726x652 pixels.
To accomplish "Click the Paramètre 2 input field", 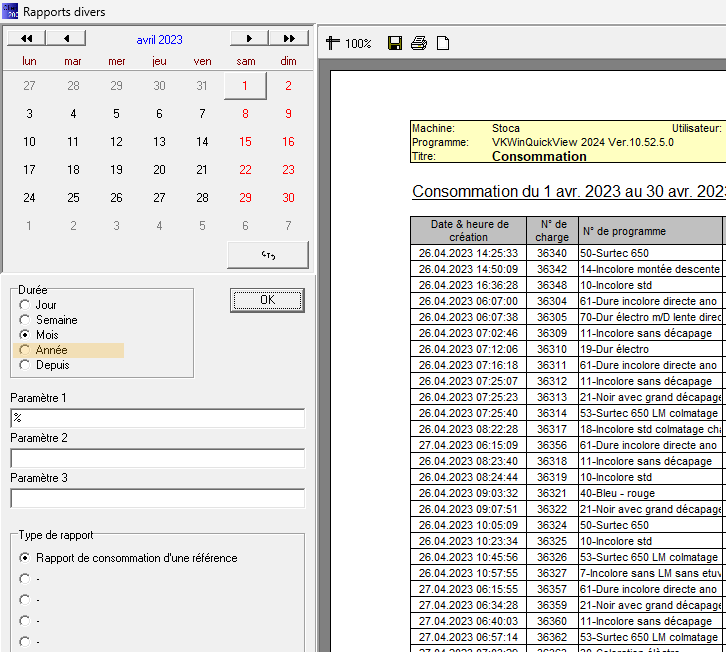I will [157, 458].
